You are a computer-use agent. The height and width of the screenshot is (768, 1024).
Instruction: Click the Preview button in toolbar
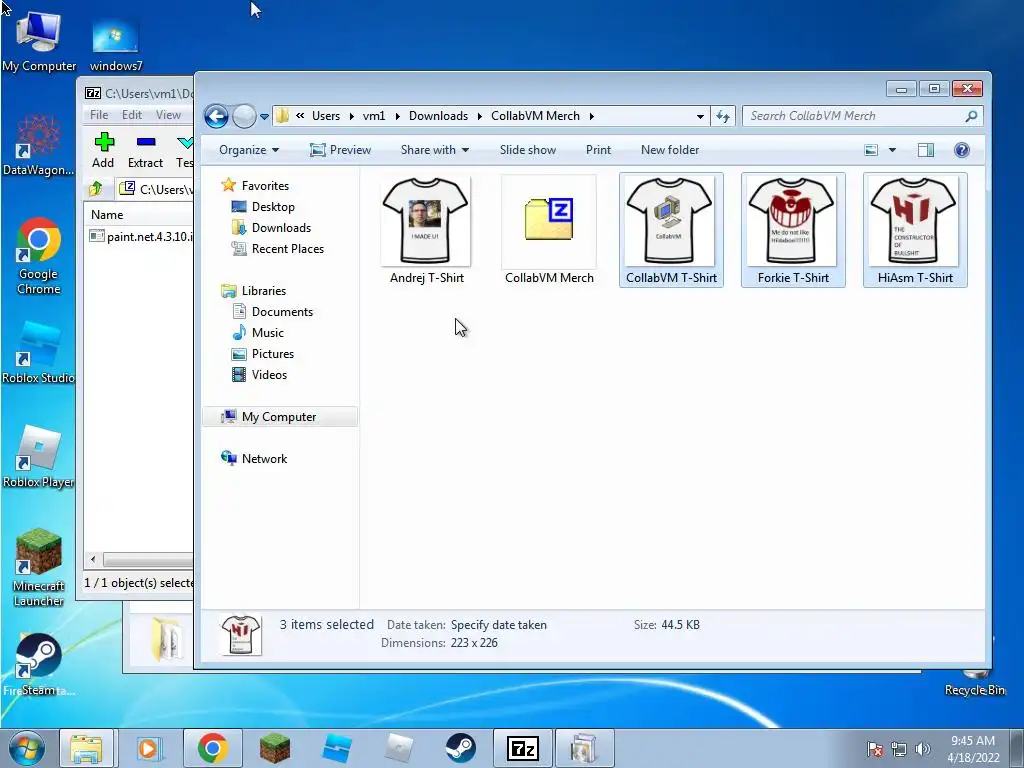(340, 150)
